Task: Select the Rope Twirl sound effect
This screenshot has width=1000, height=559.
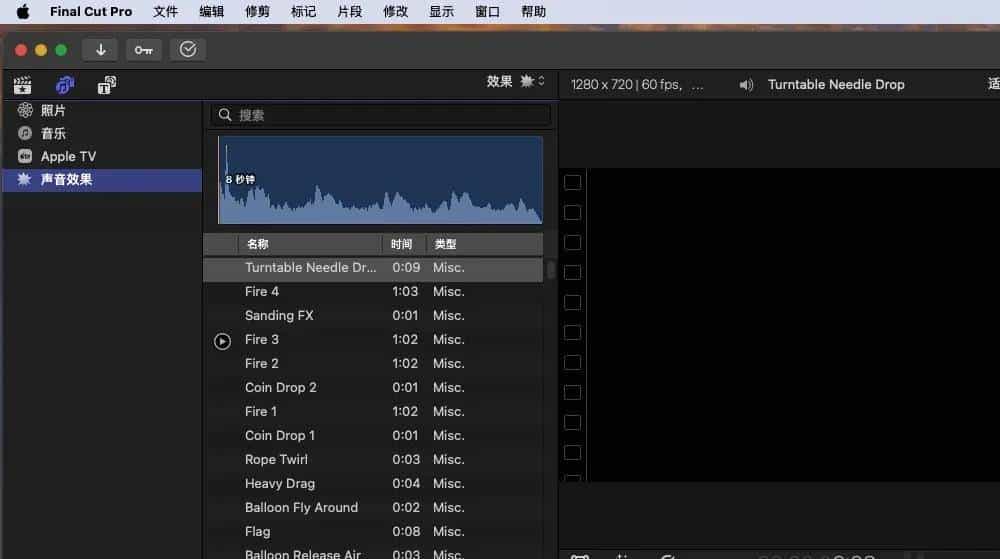Action: tap(373, 460)
